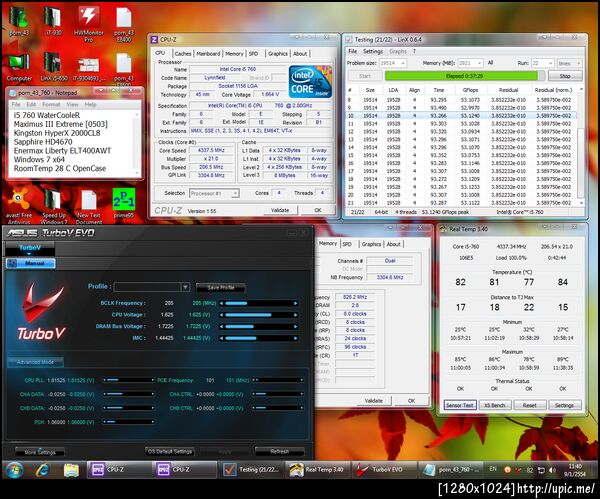This screenshot has height=499, width=600.
Task: Open Settings menu in LinX
Action: pos(372,51)
